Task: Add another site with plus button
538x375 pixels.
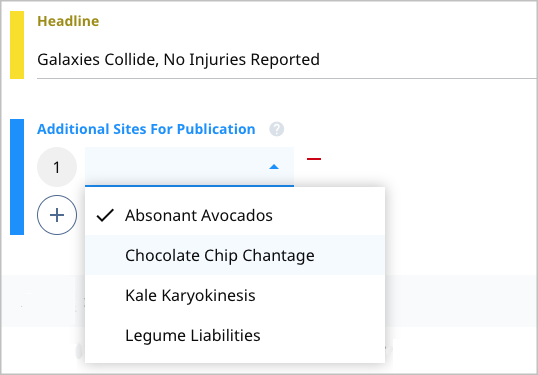Action: click(57, 215)
